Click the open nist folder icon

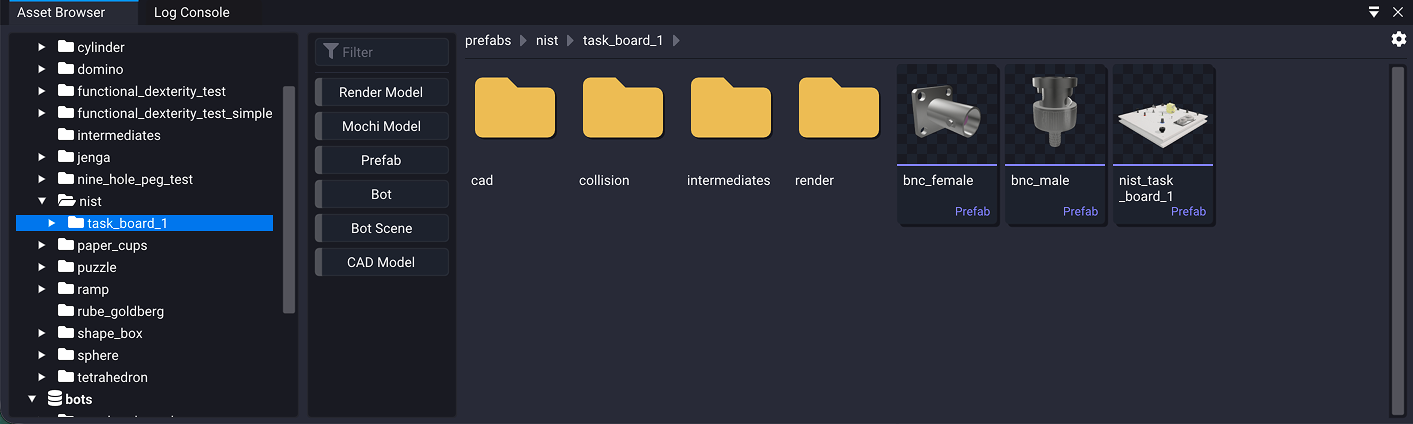(x=67, y=201)
